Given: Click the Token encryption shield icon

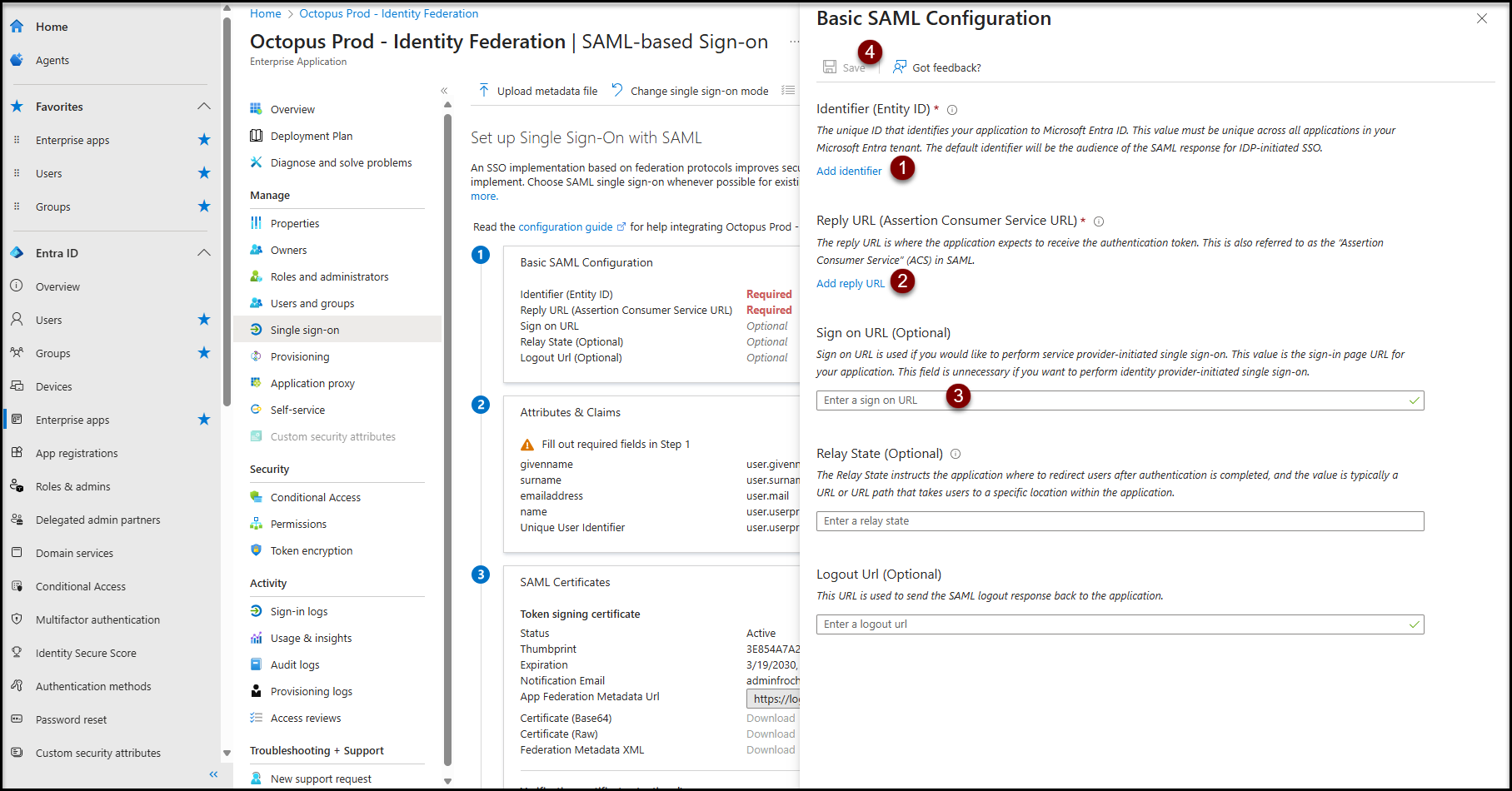Looking at the screenshot, I should tap(257, 550).
